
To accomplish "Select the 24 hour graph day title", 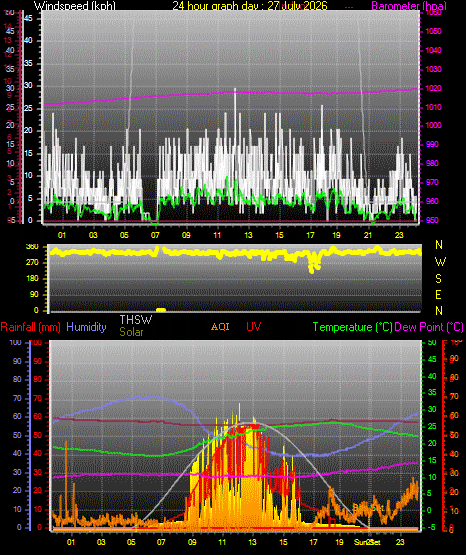I will pyautogui.click(x=250, y=6).
